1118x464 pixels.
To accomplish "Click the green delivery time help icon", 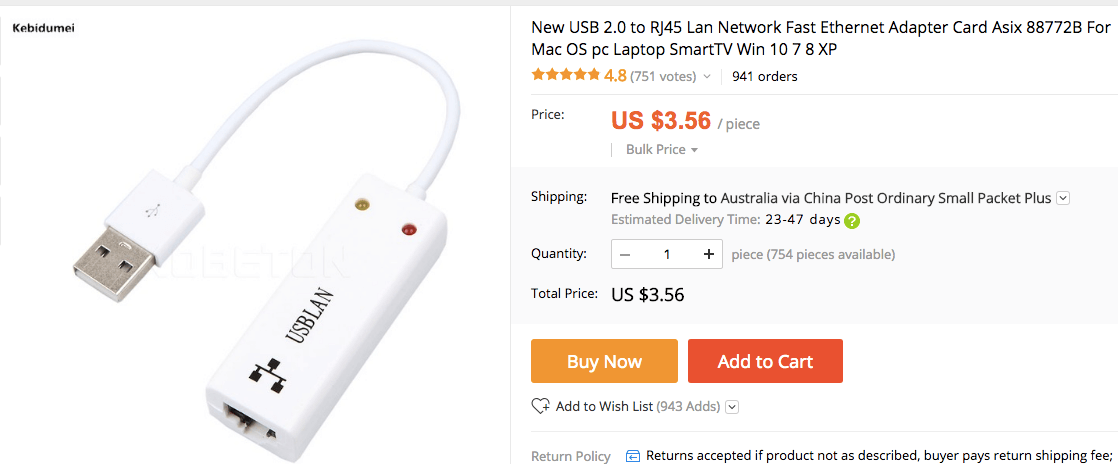I will [x=852, y=221].
